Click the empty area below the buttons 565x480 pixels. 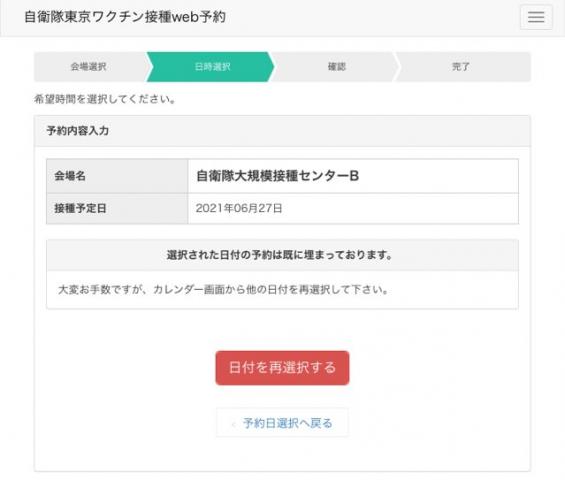click(x=282, y=454)
